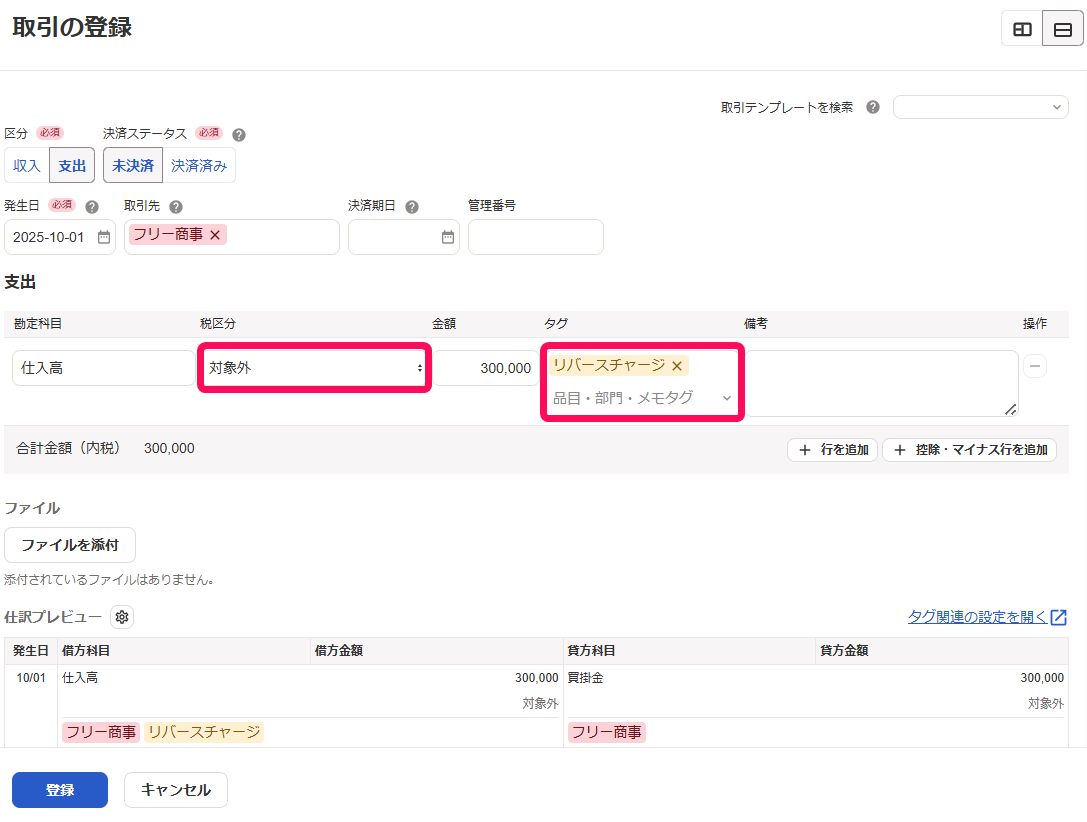Open help icon beside 決済ステータス

tap(238, 134)
